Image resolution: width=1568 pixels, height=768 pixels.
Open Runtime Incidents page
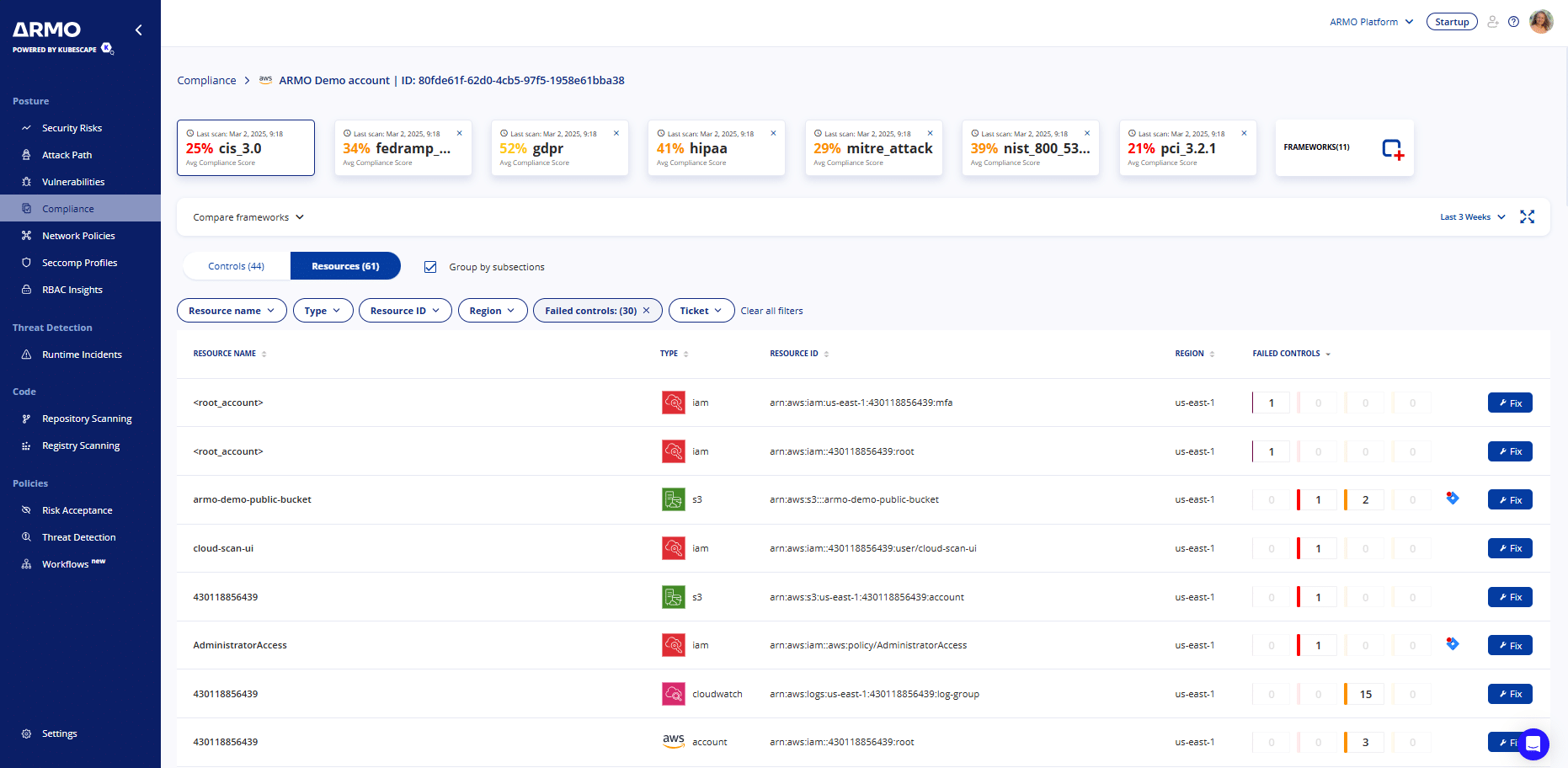[80, 355]
